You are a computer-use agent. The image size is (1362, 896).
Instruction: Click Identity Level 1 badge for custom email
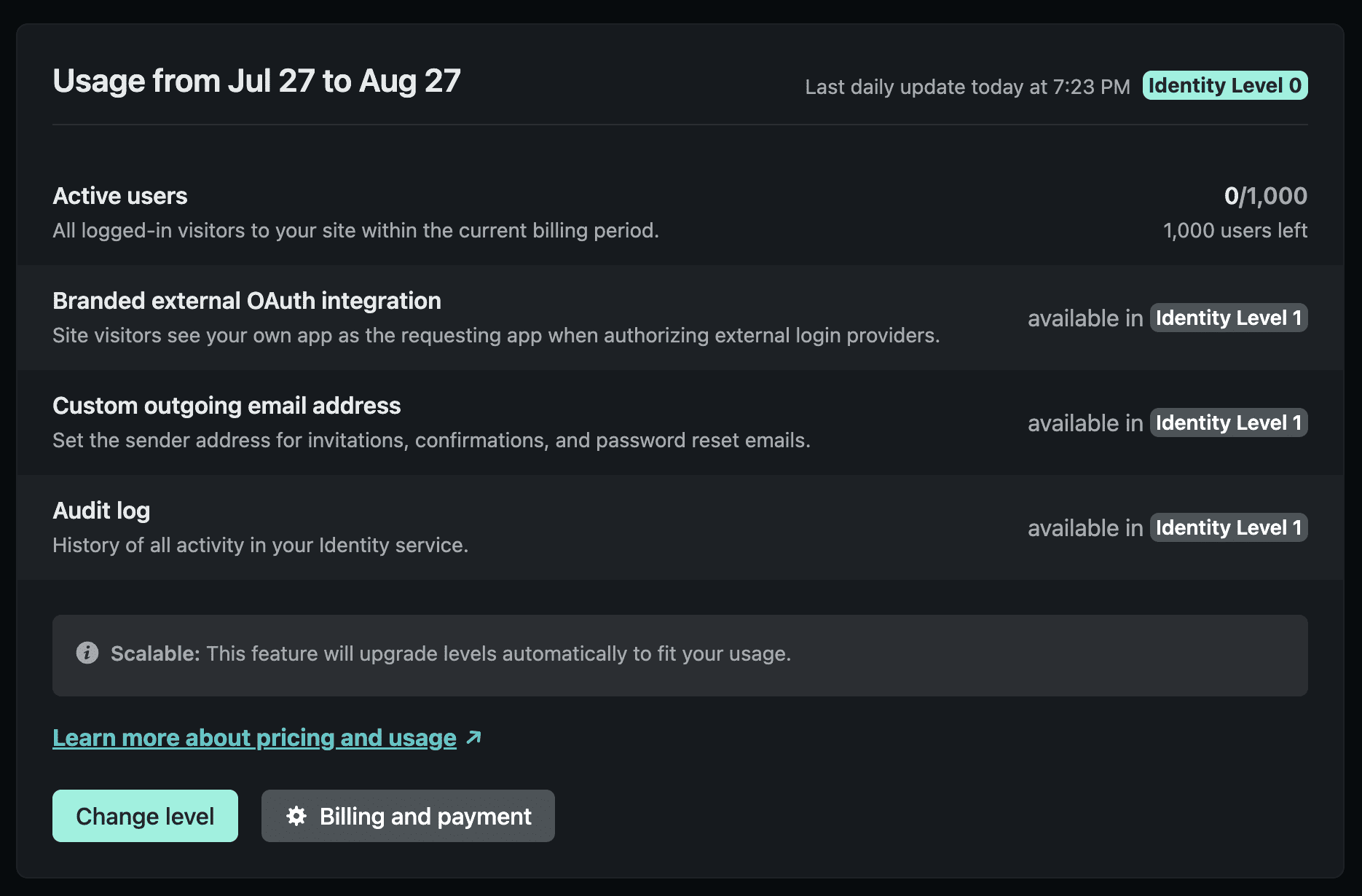(x=1229, y=423)
